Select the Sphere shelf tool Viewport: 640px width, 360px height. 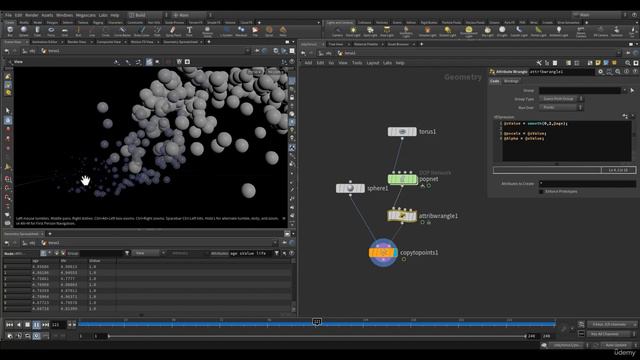pyautogui.click(x=24, y=31)
